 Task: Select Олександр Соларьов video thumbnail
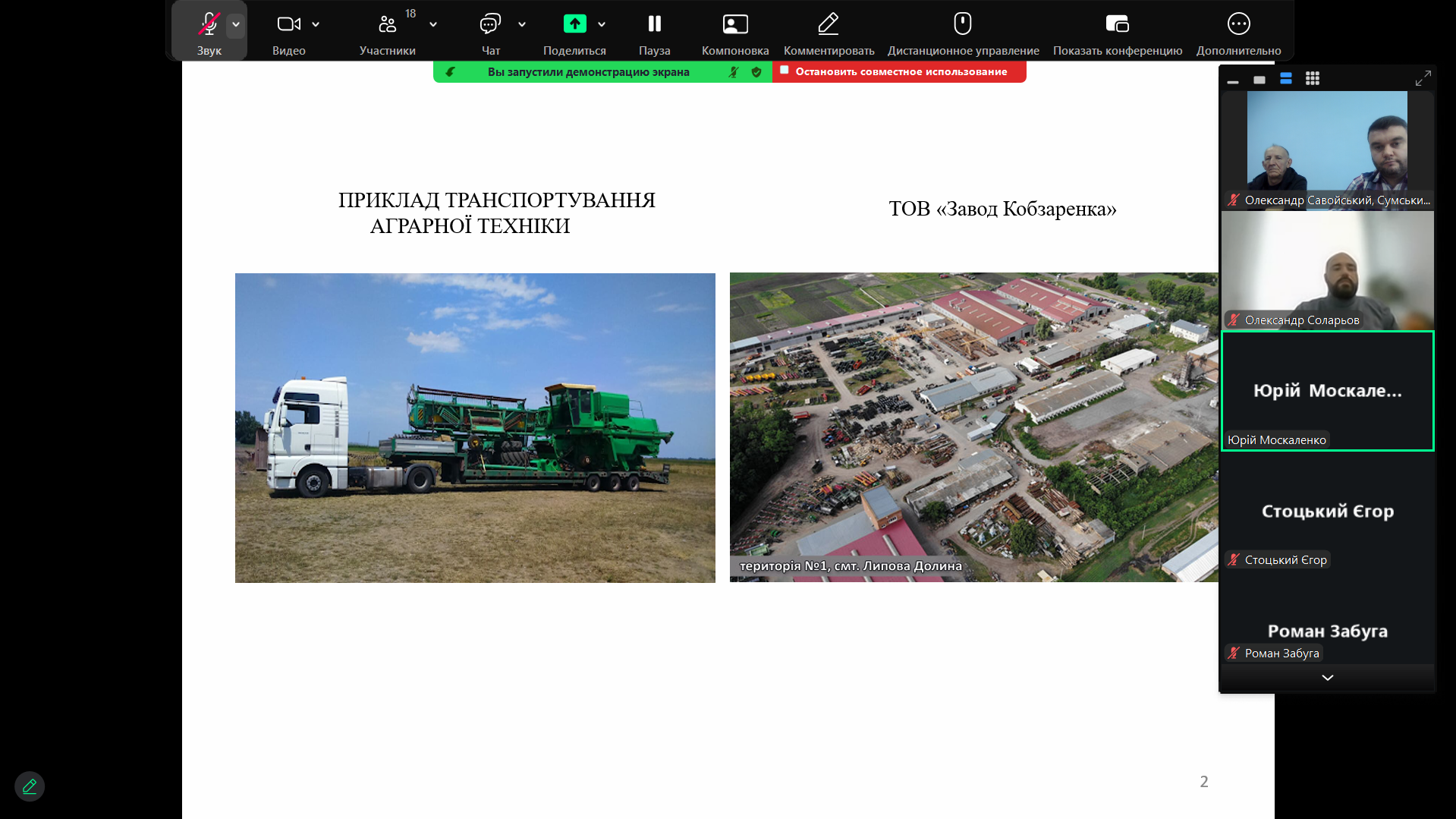click(x=1327, y=270)
